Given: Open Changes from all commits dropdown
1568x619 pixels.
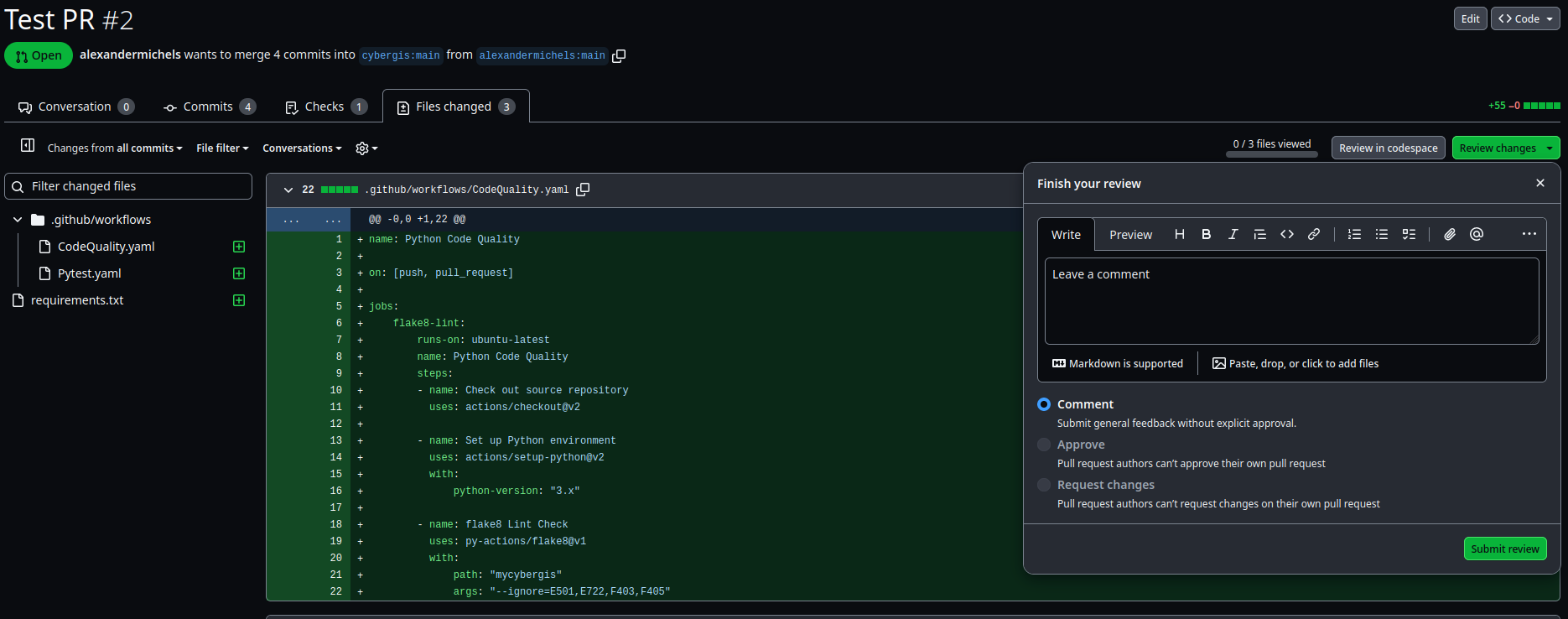Looking at the screenshot, I should coord(115,148).
